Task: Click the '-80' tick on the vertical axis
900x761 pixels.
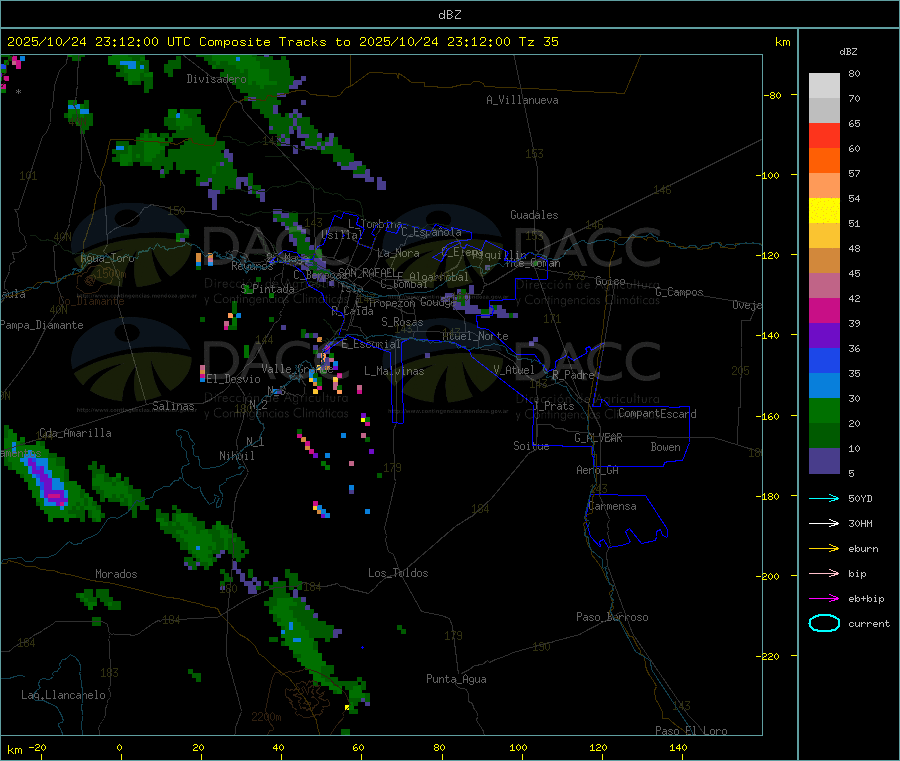Action: pyautogui.click(x=772, y=95)
